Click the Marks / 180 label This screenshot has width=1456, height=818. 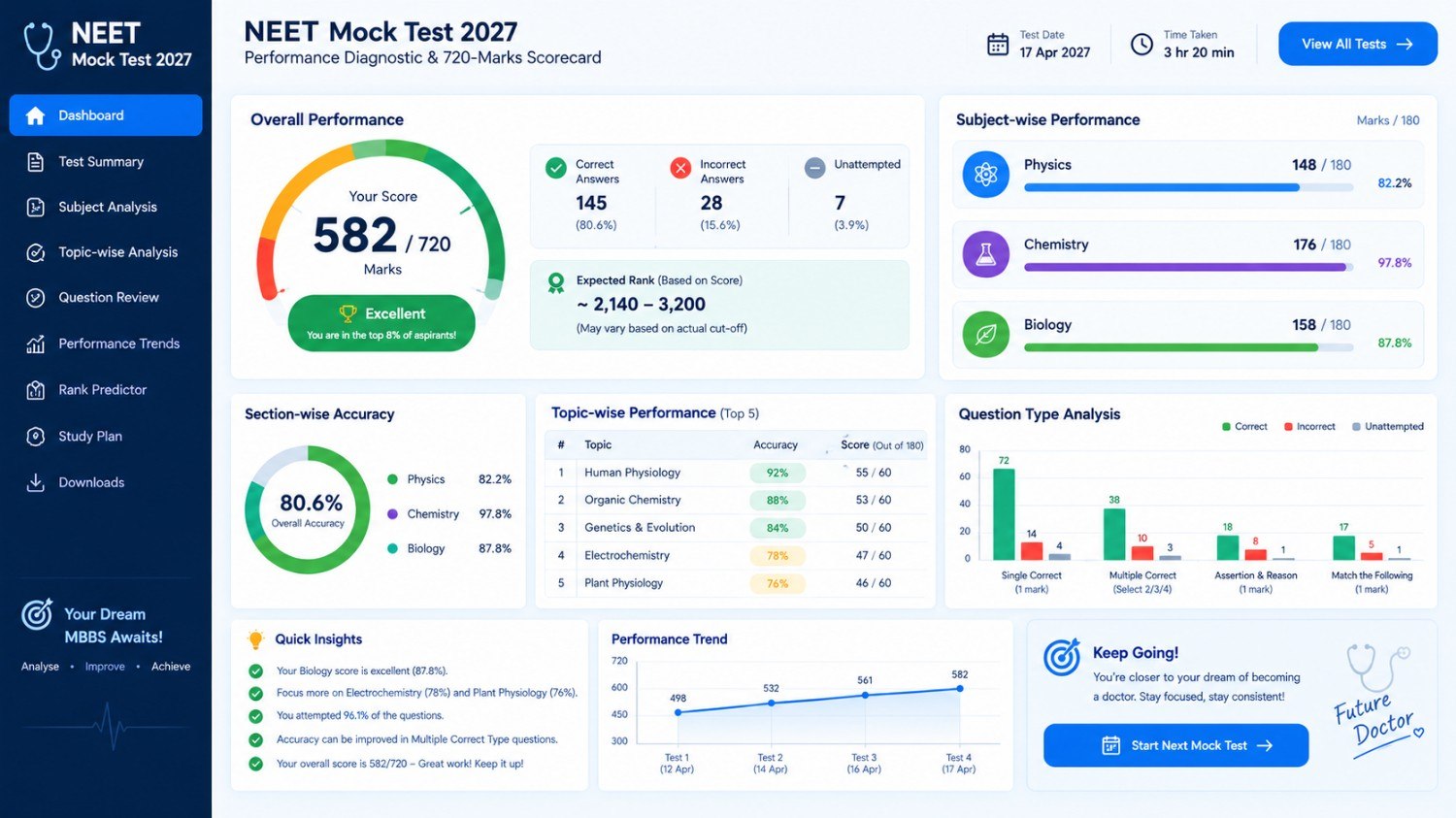tap(1388, 120)
